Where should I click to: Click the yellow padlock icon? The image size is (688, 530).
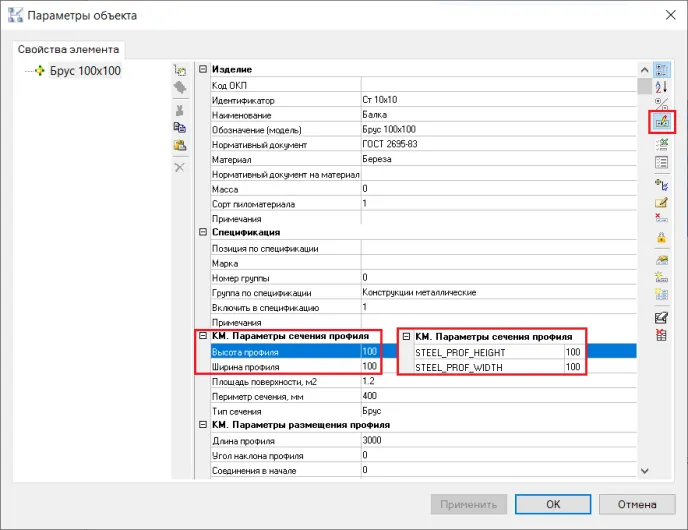point(661,237)
